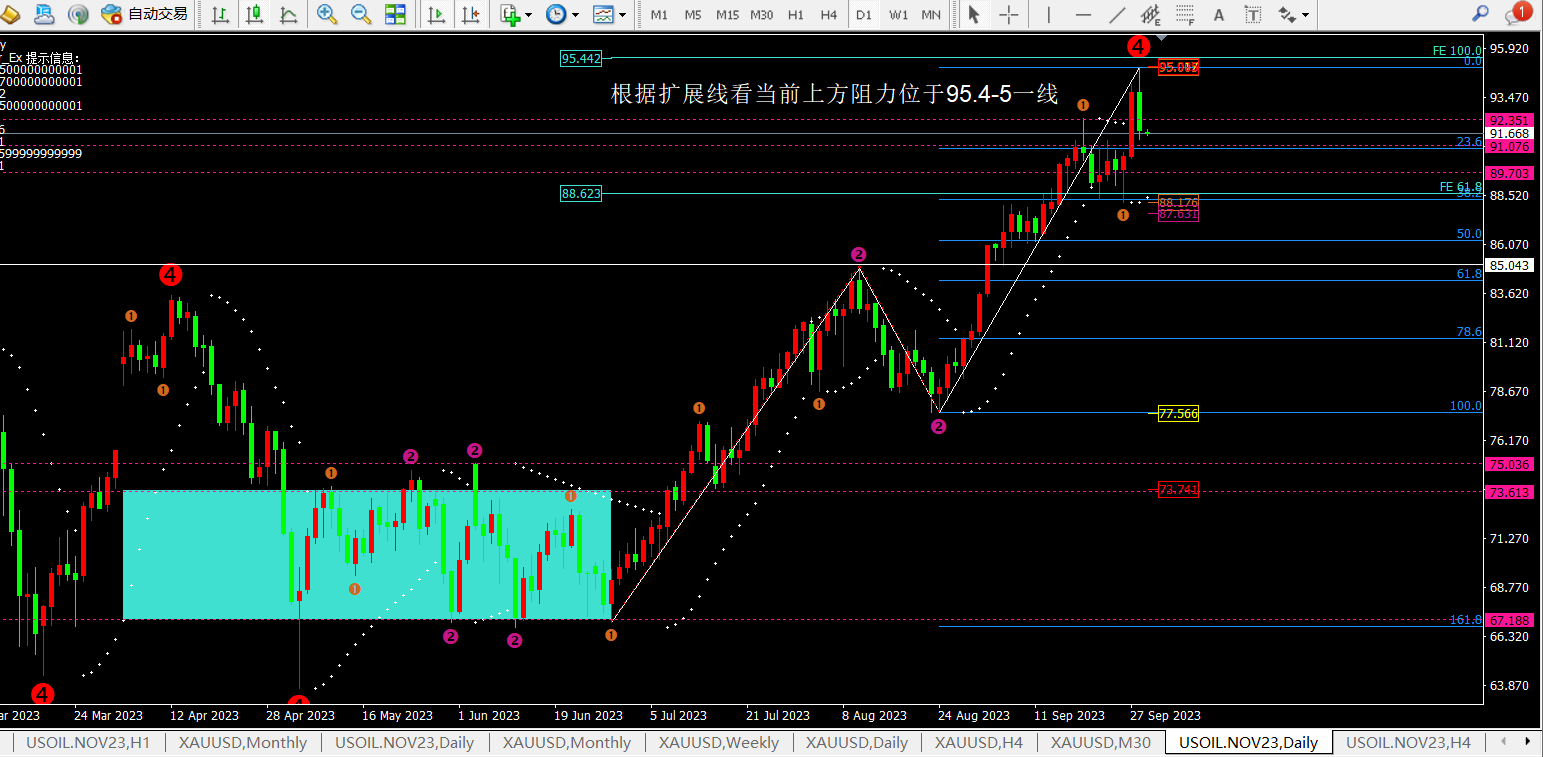Open the arrows objects dropdown
This screenshot has width=1543, height=757.
tap(1294, 14)
